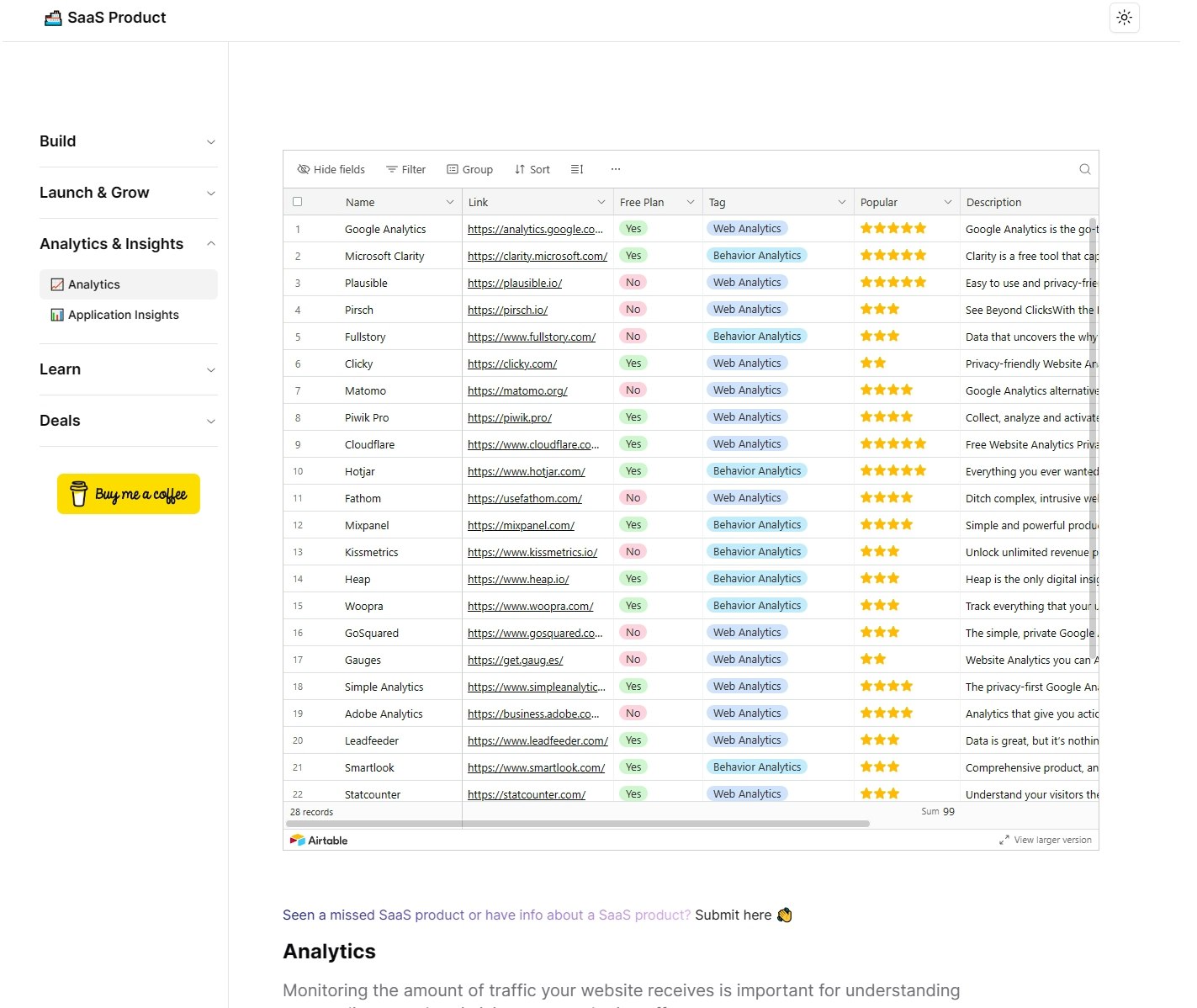Click the Description column header
The width and height of the screenshot is (1197, 1008).
coord(1029,202)
